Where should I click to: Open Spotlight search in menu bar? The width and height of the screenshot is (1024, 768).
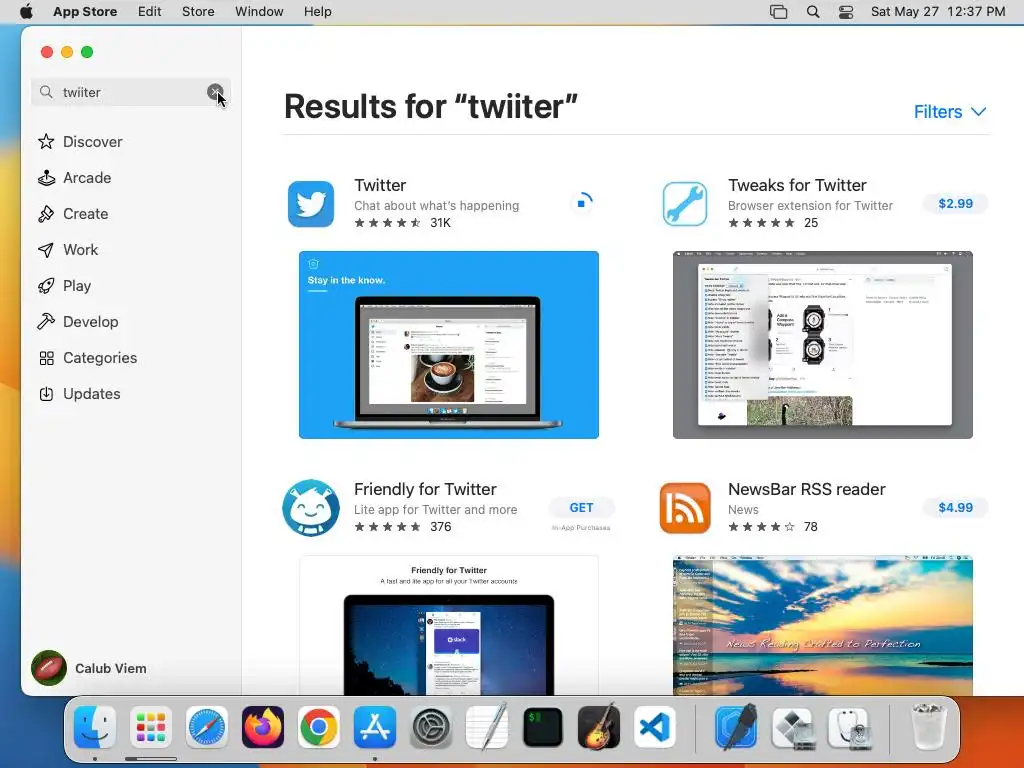tap(813, 11)
